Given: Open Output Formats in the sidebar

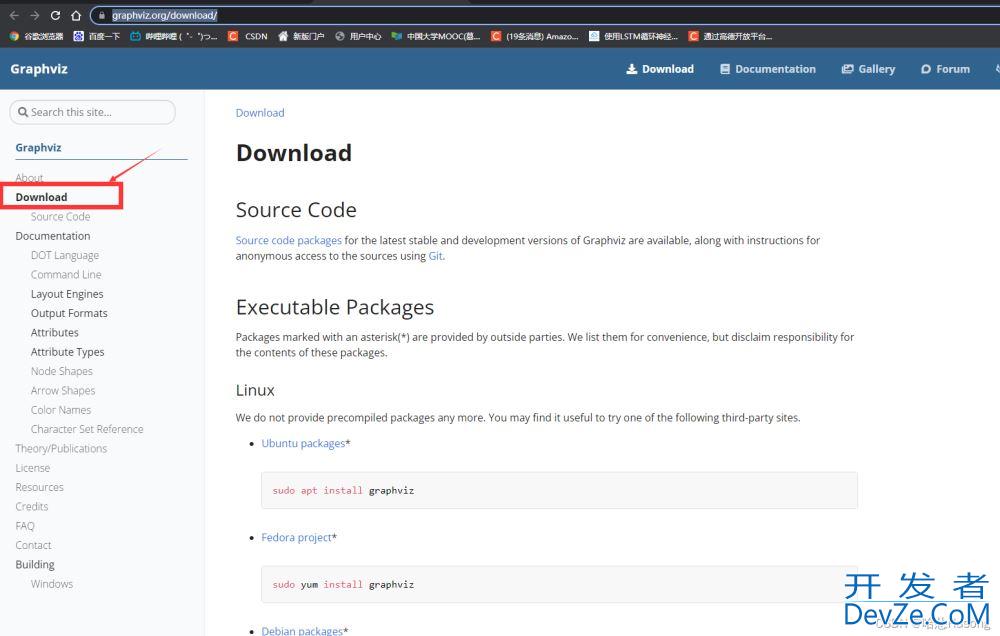Looking at the screenshot, I should point(70,313).
